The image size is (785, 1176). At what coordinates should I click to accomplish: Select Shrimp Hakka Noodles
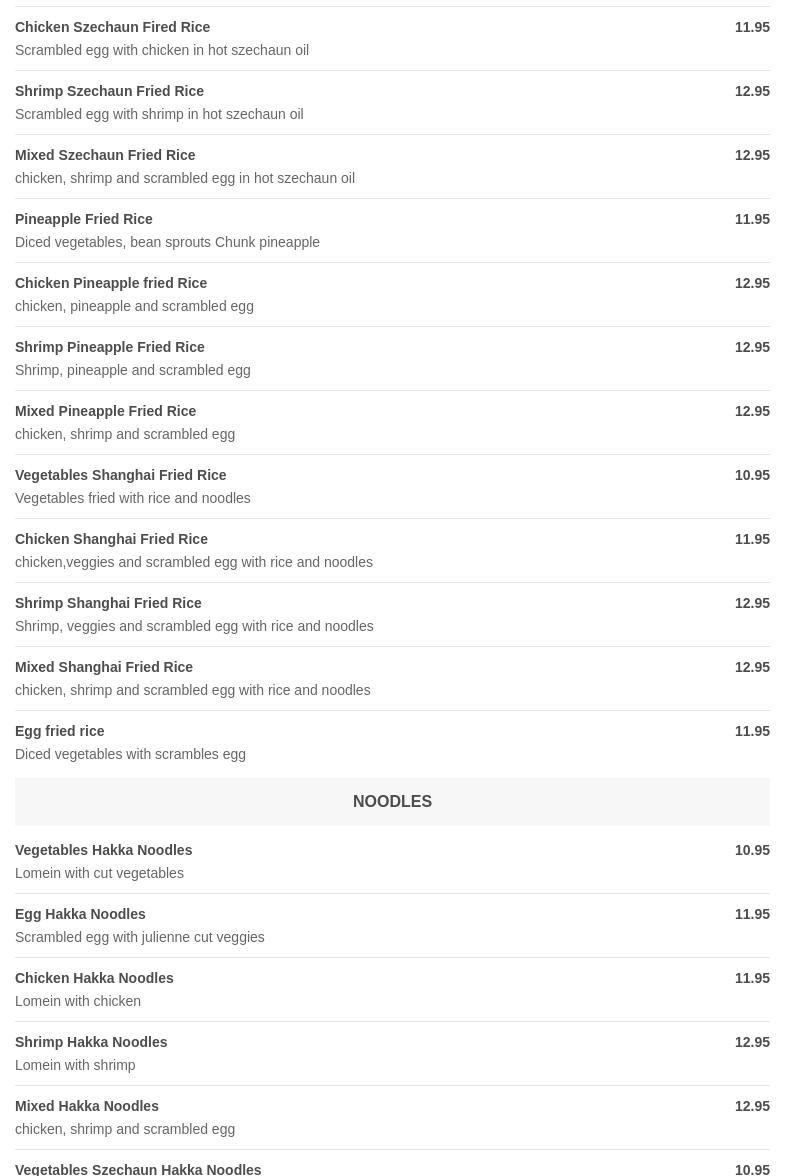pyautogui.click(x=91, y=1042)
